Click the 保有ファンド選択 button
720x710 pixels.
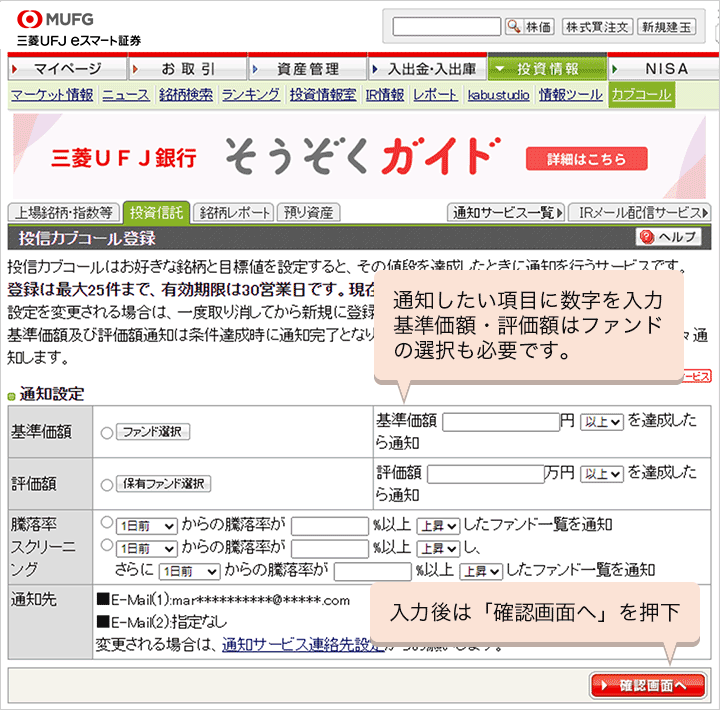(163, 484)
